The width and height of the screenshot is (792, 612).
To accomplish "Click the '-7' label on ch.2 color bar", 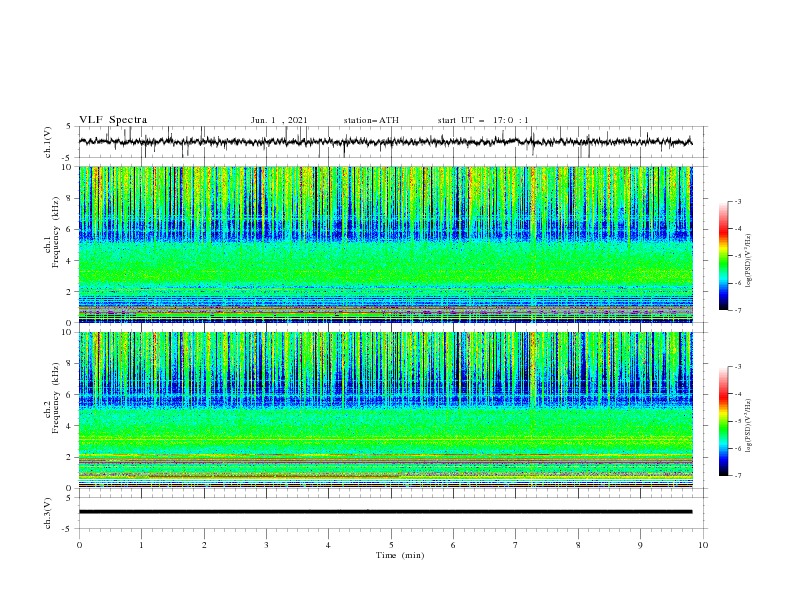I will pos(737,476).
